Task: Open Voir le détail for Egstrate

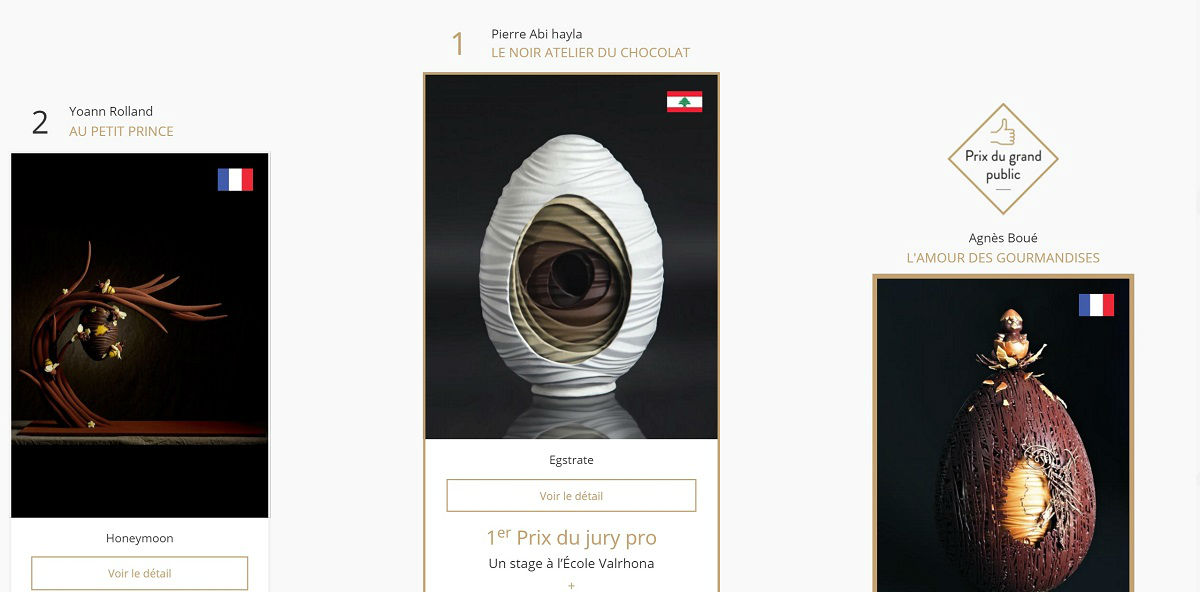Action: tap(571, 496)
